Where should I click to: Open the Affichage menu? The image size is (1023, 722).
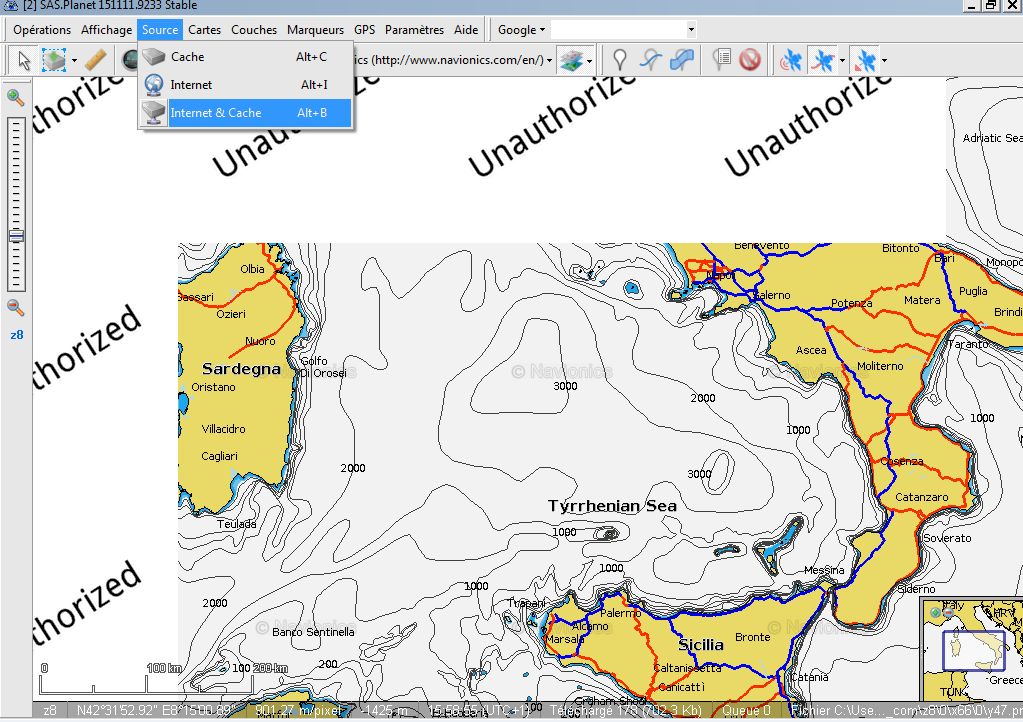106,30
